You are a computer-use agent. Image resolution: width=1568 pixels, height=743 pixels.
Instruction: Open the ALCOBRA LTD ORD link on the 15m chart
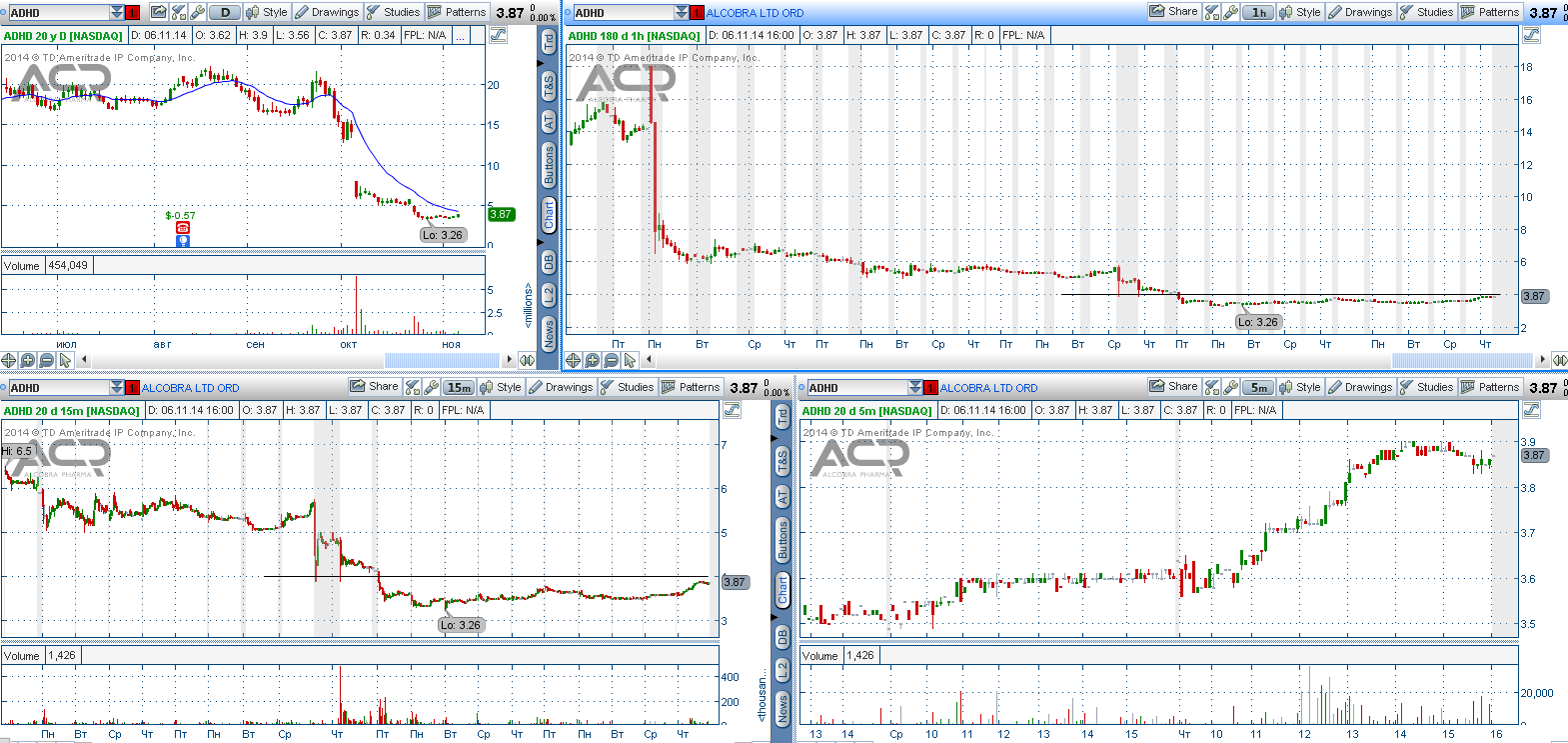(190, 388)
